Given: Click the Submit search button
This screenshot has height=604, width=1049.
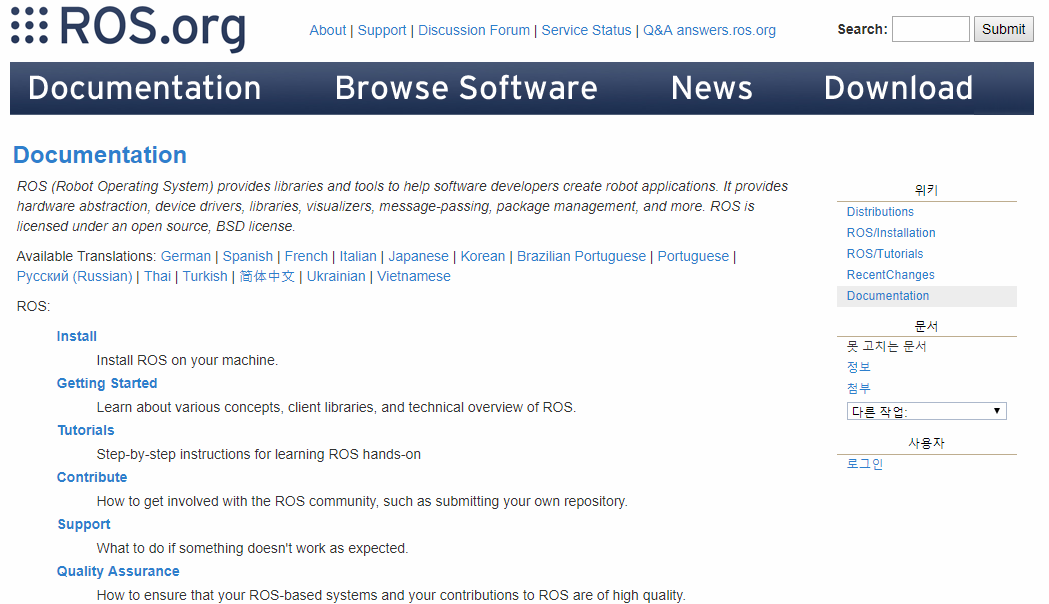Looking at the screenshot, I should tap(1003, 29).
